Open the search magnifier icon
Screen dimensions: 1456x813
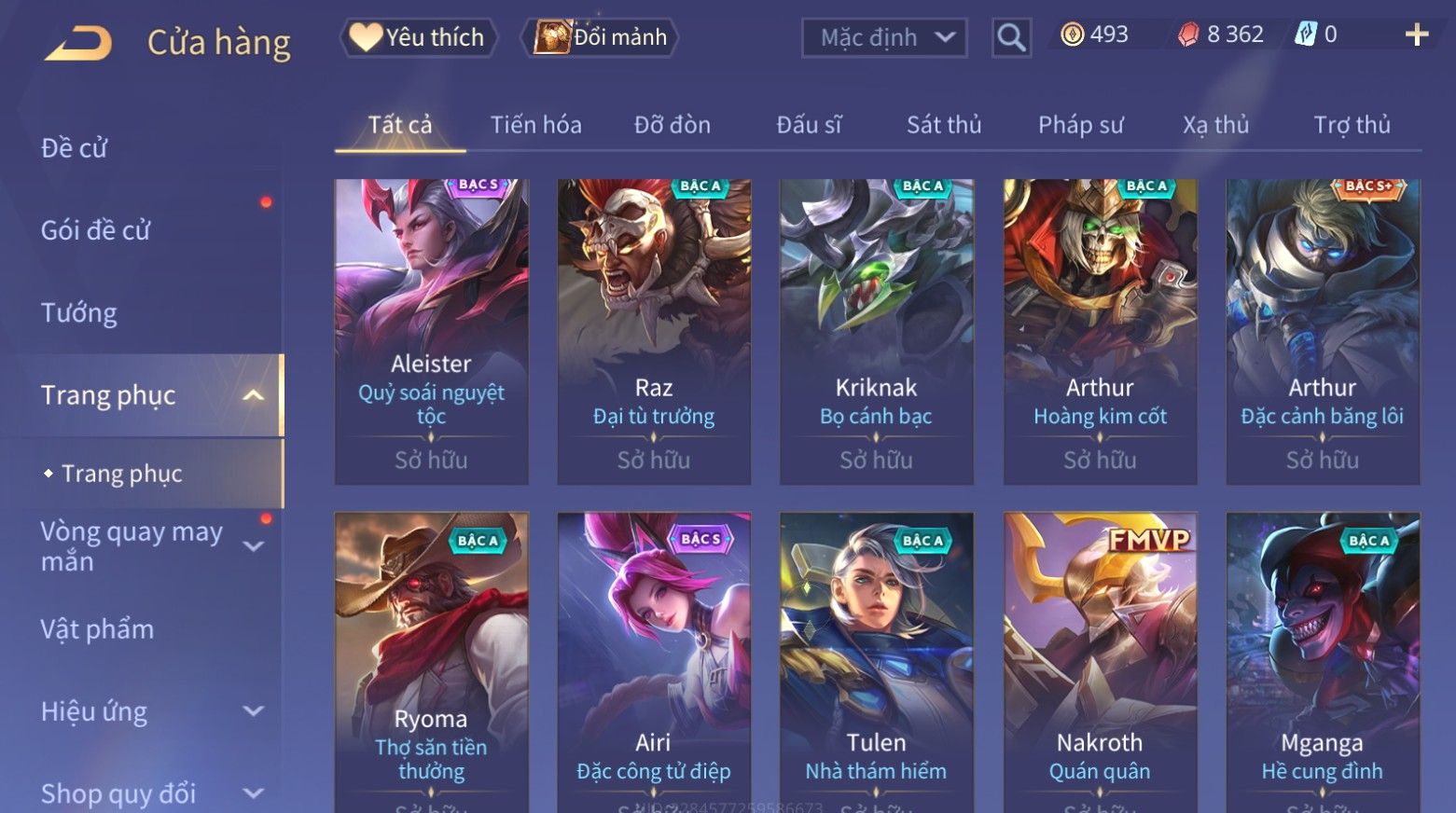tap(1011, 38)
